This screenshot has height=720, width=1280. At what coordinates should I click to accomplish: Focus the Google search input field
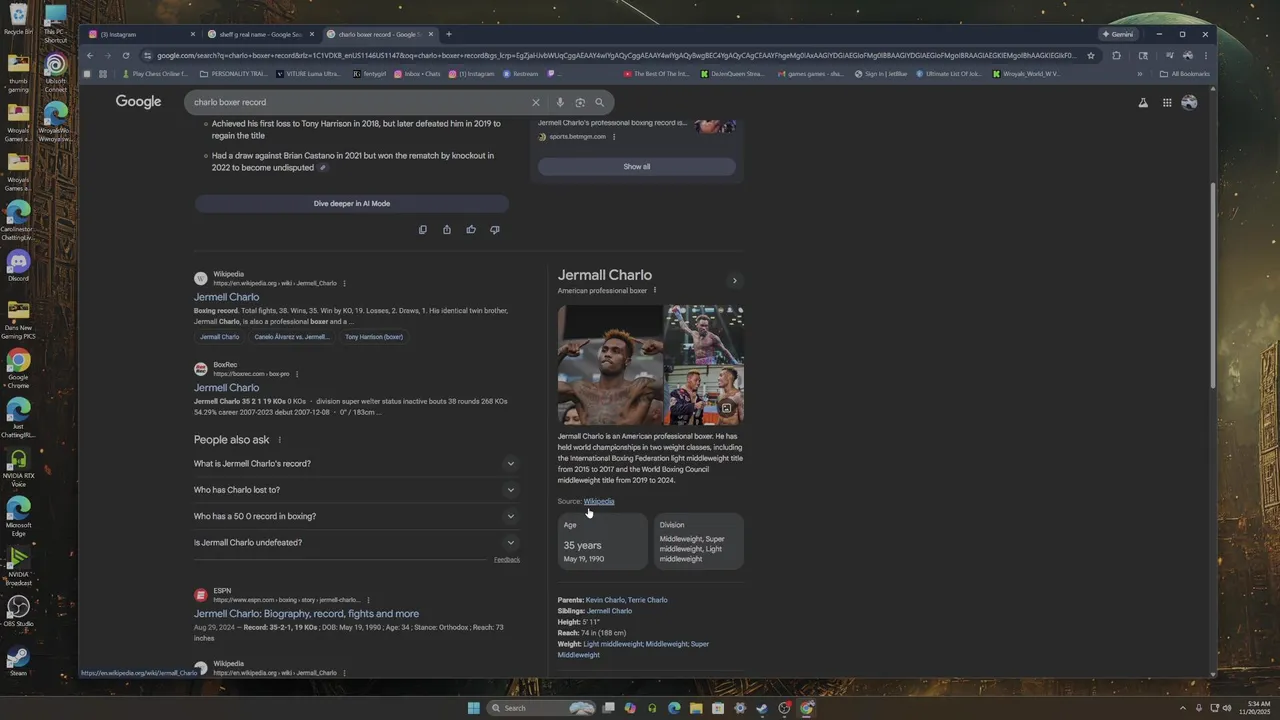tap(360, 102)
